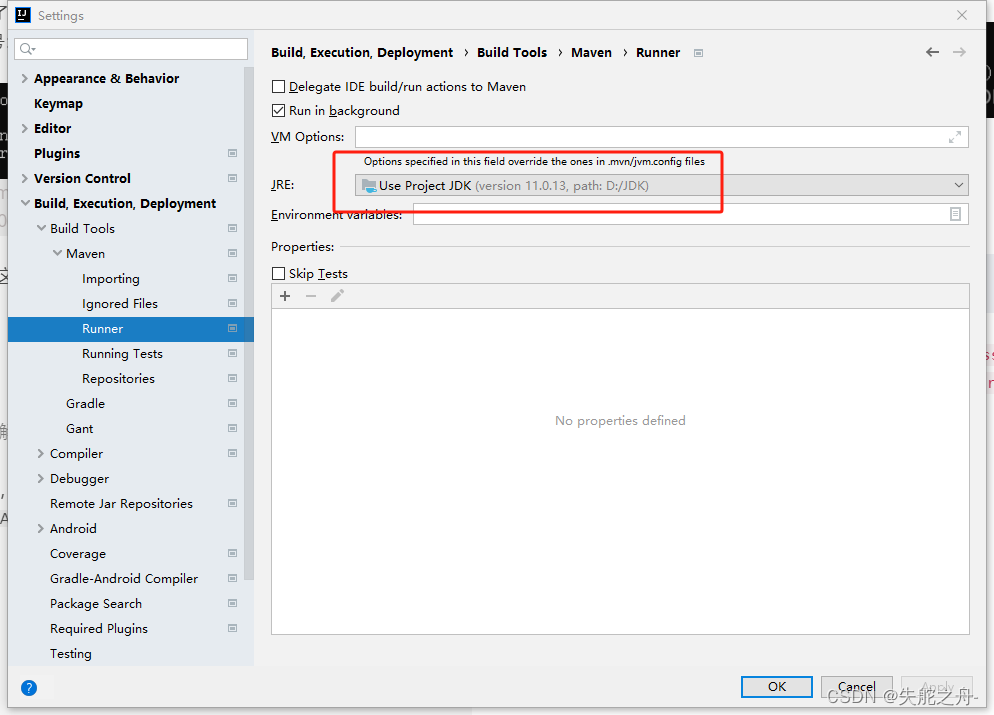994x715 pixels.
Task: Click the project-level icon beside Gradle
Action: click(233, 403)
